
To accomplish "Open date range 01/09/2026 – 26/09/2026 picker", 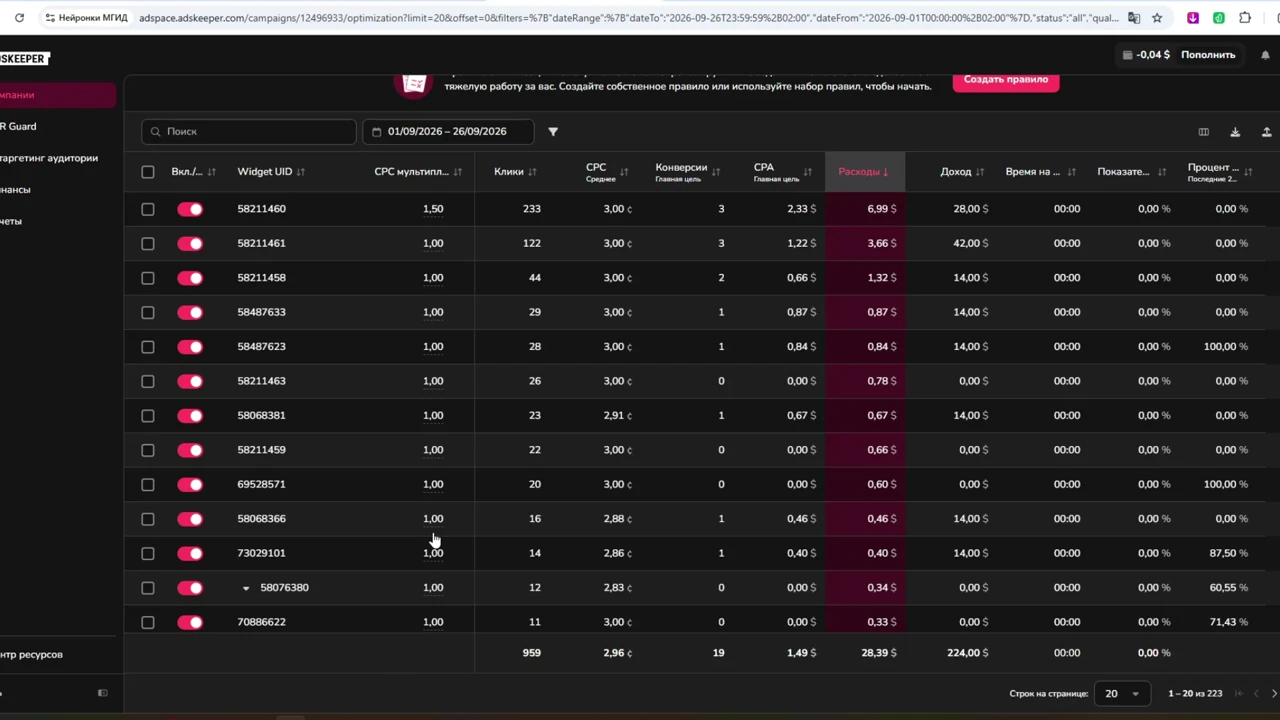I will pyautogui.click(x=447, y=132).
